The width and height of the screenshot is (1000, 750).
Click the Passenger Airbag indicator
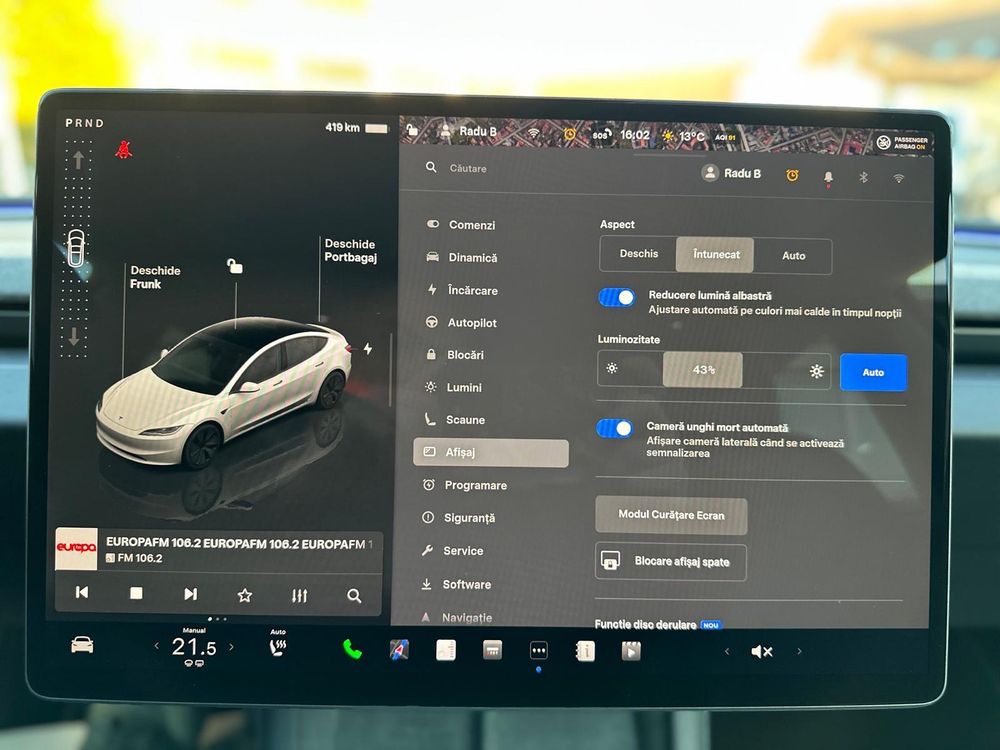(x=902, y=142)
